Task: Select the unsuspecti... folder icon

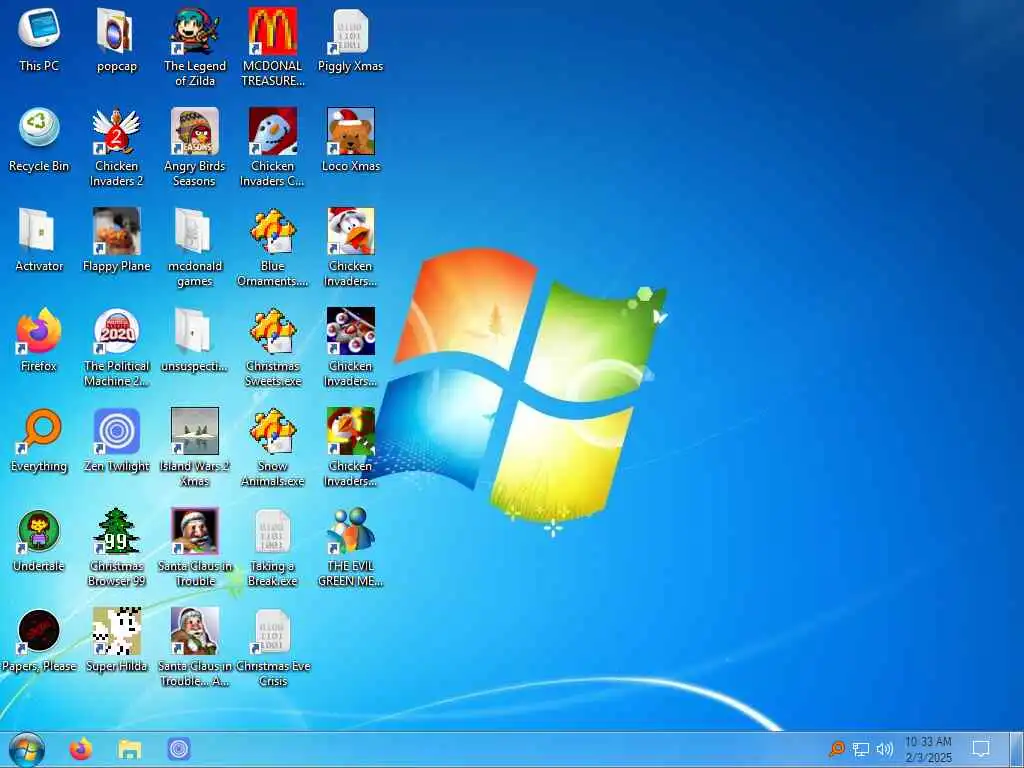Action: (x=195, y=340)
